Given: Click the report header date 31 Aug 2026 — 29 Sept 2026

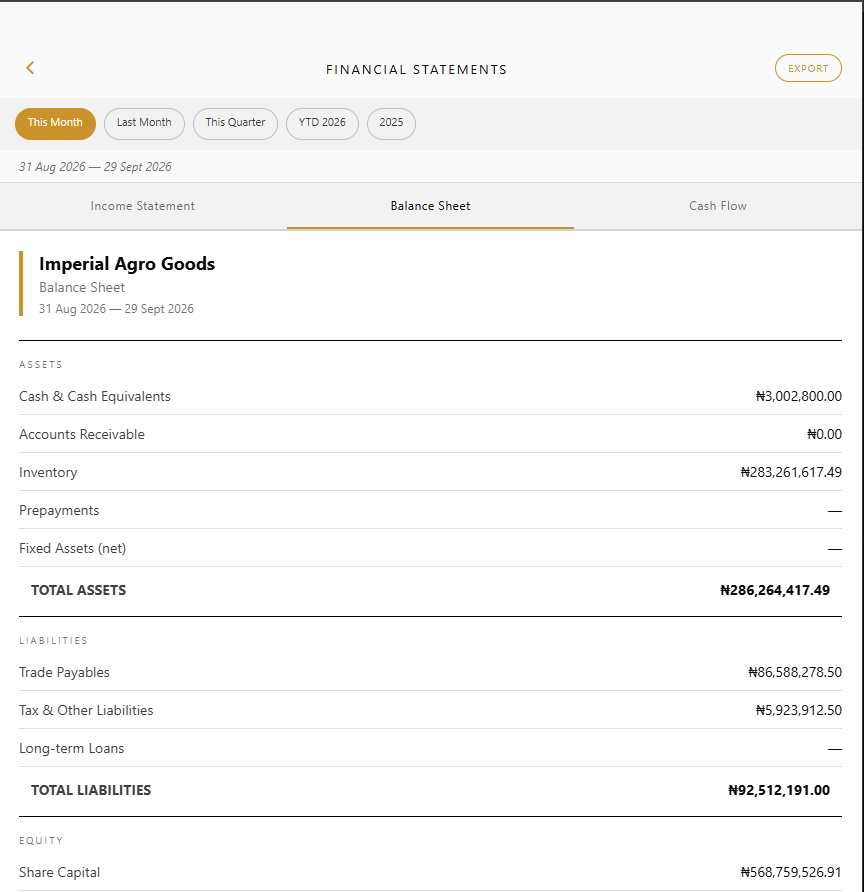Looking at the screenshot, I should (x=116, y=309).
